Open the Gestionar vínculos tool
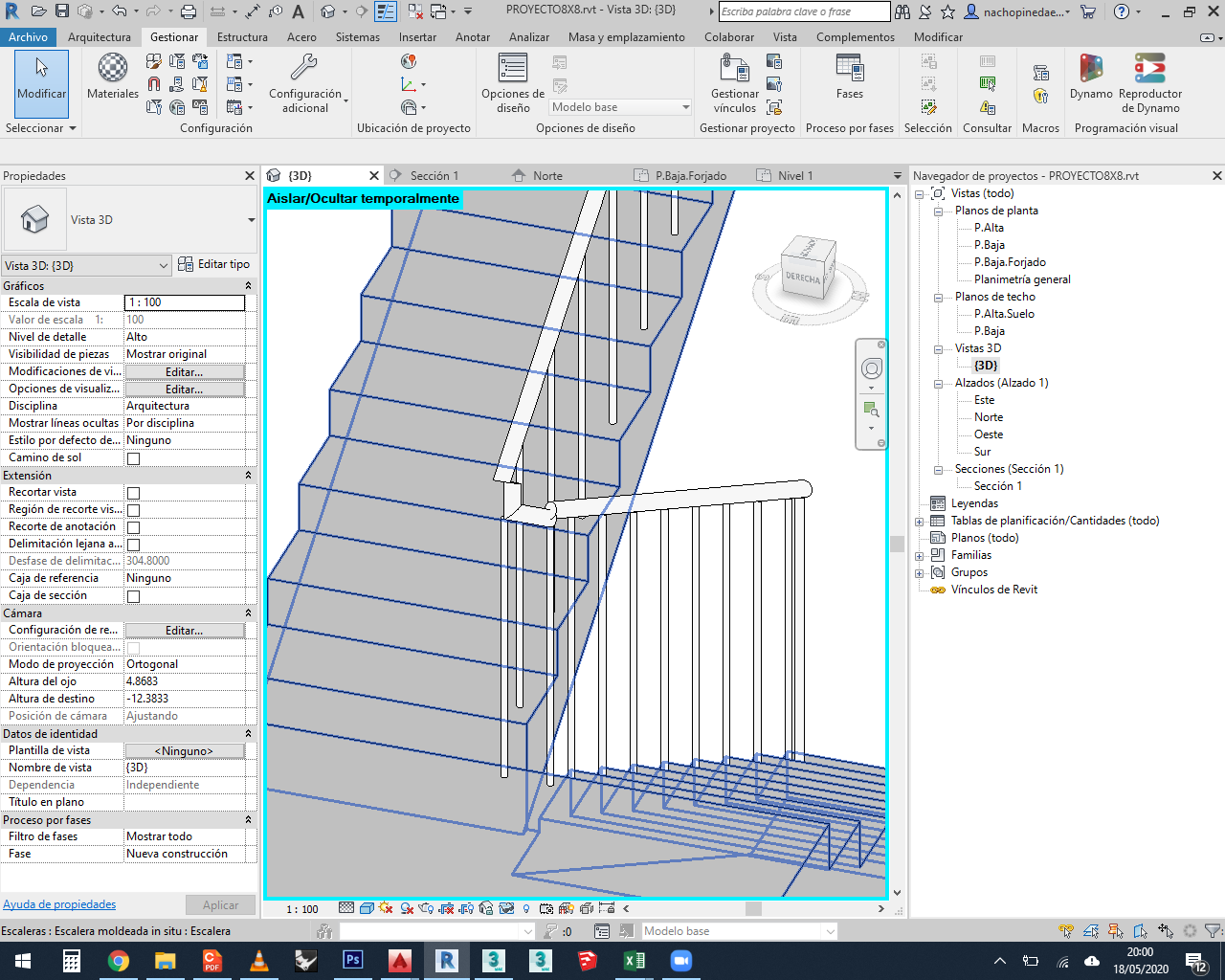Screen dimensions: 1225x980 point(734,82)
